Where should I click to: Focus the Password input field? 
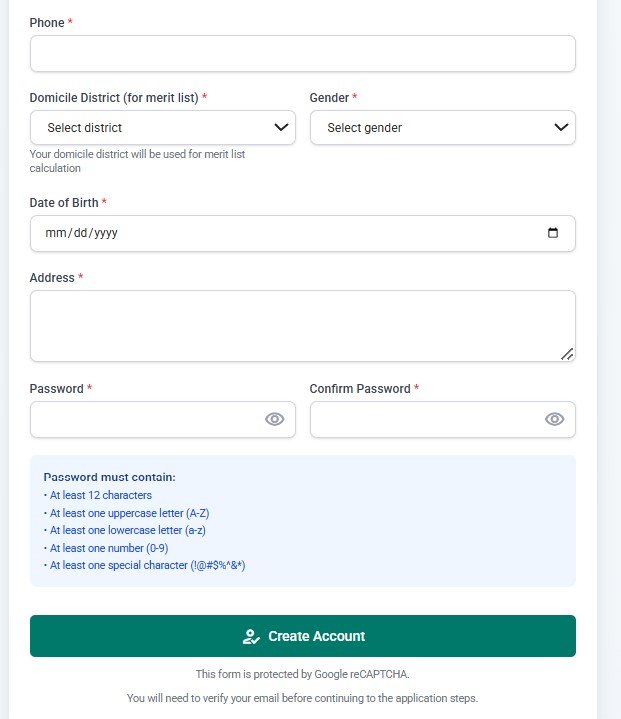click(145, 419)
